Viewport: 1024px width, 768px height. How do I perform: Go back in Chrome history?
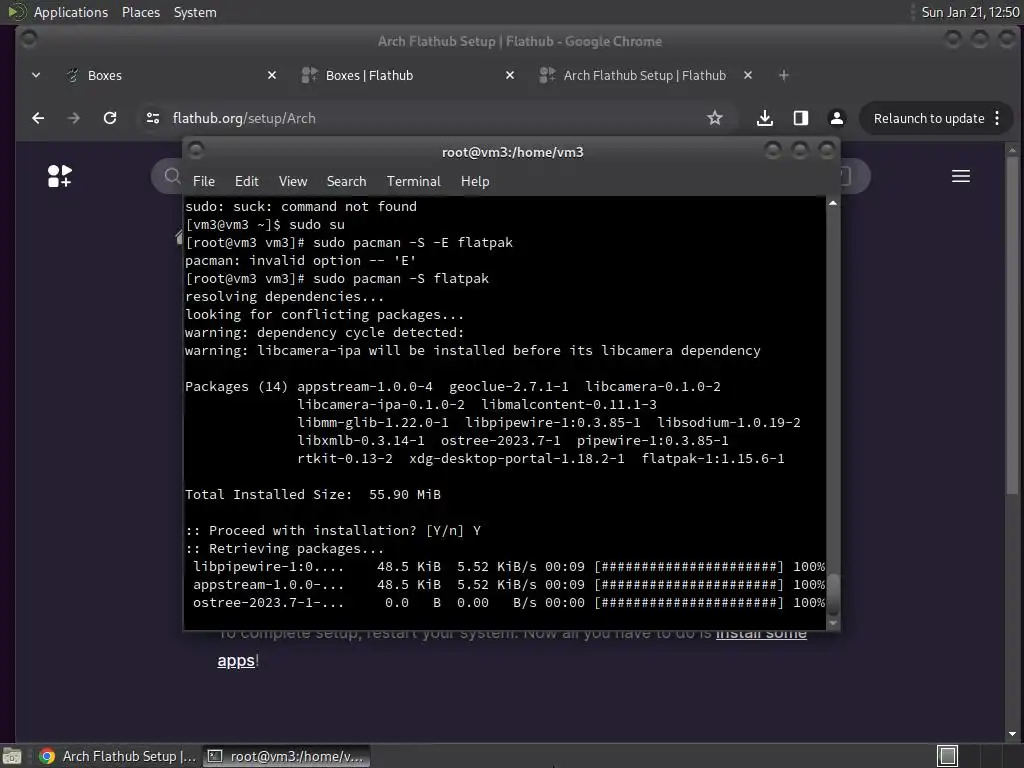(x=38, y=118)
